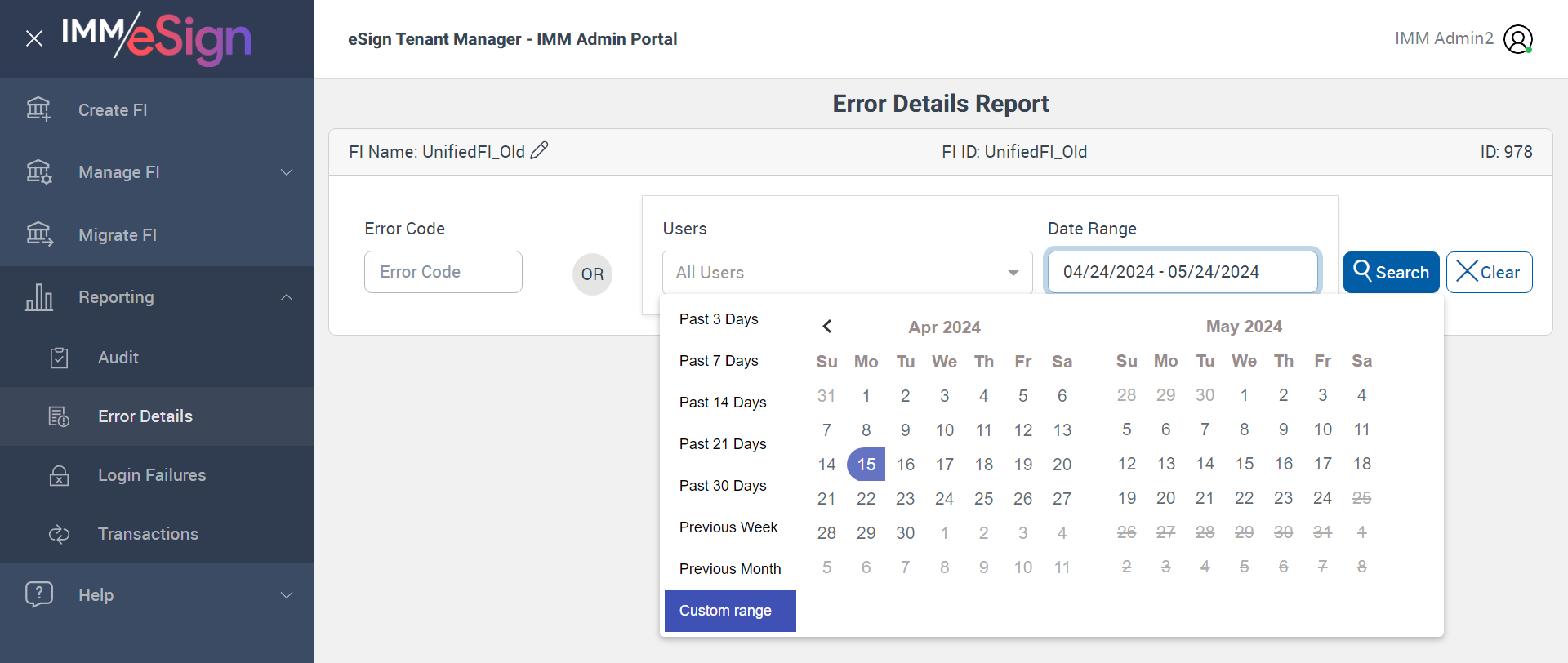The image size is (1568, 663).
Task: Collapse the Reporting section chevron
Action: pyautogui.click(x=287, y=297)
